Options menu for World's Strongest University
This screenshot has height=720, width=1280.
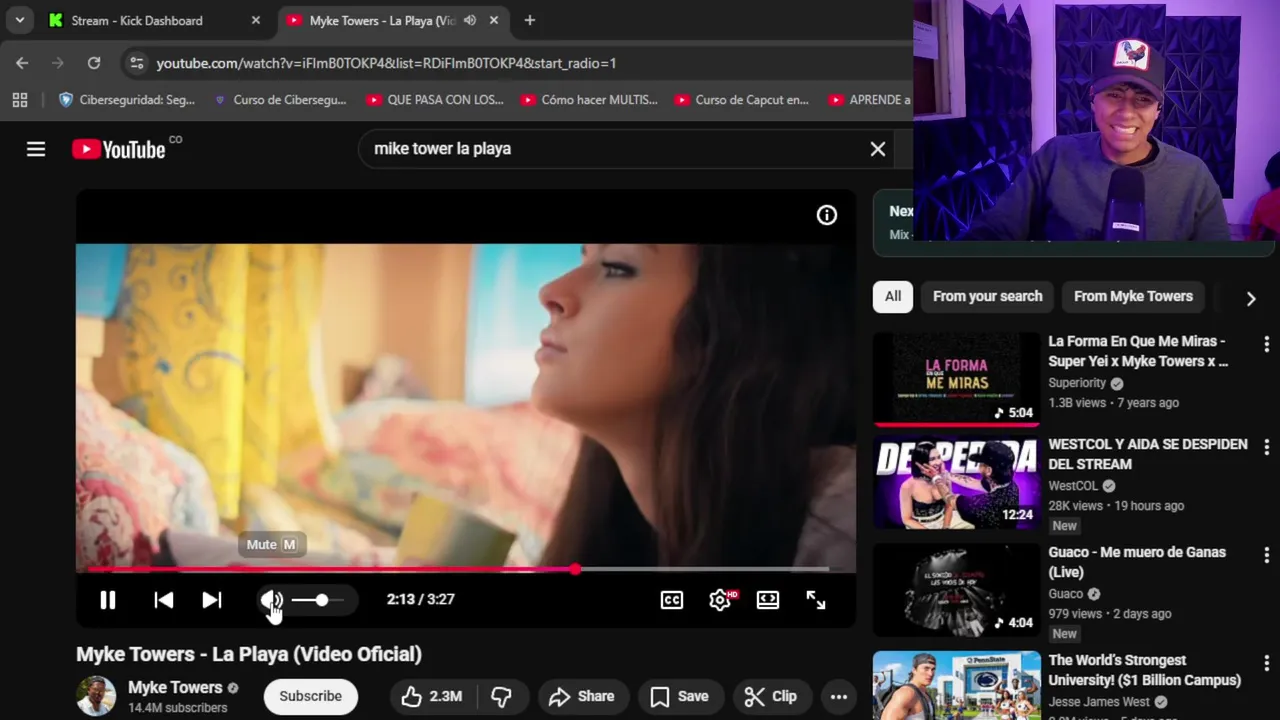pos(1266,663)
